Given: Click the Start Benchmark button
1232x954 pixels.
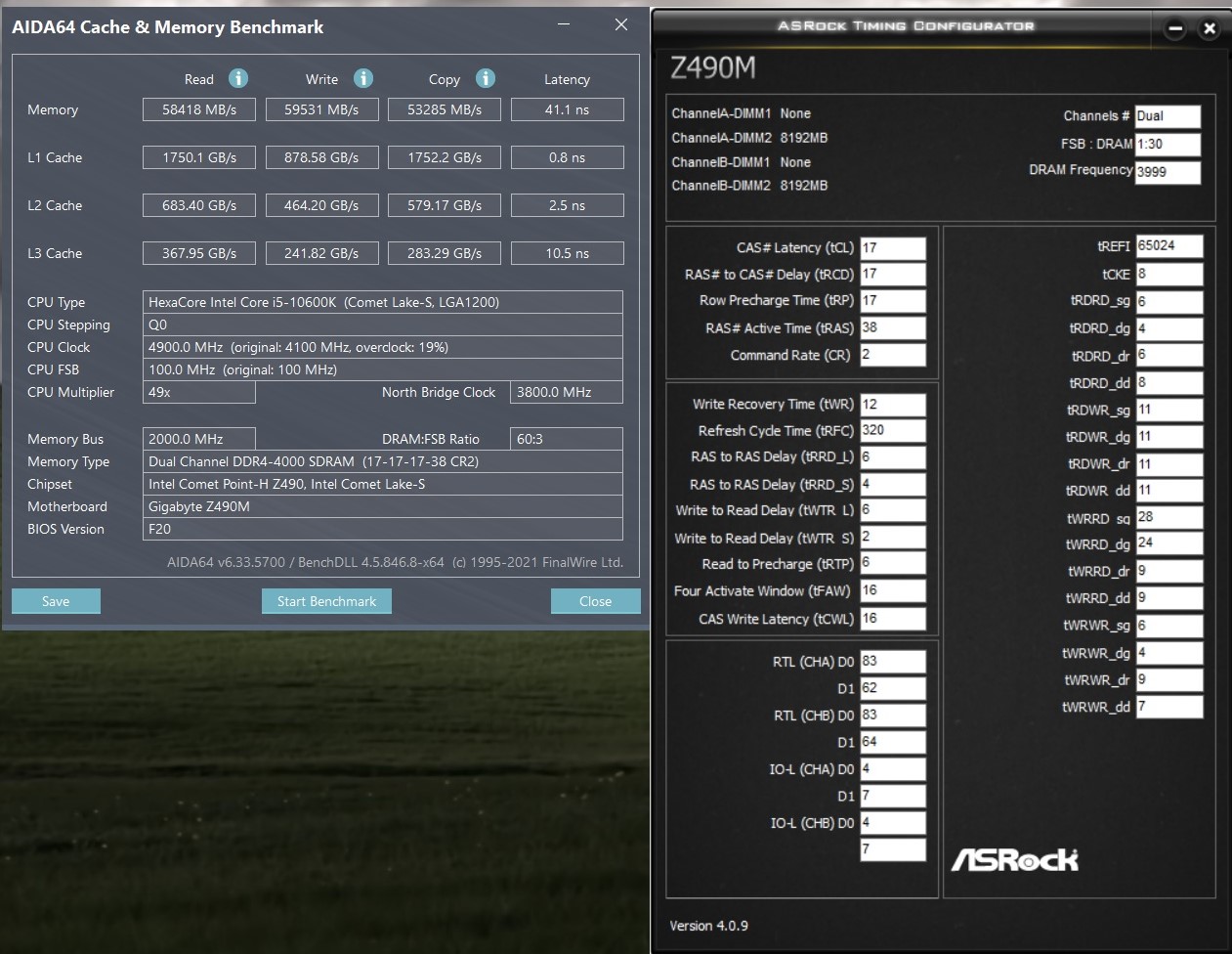Looking at the screenshot, I should tap(326, 601).
